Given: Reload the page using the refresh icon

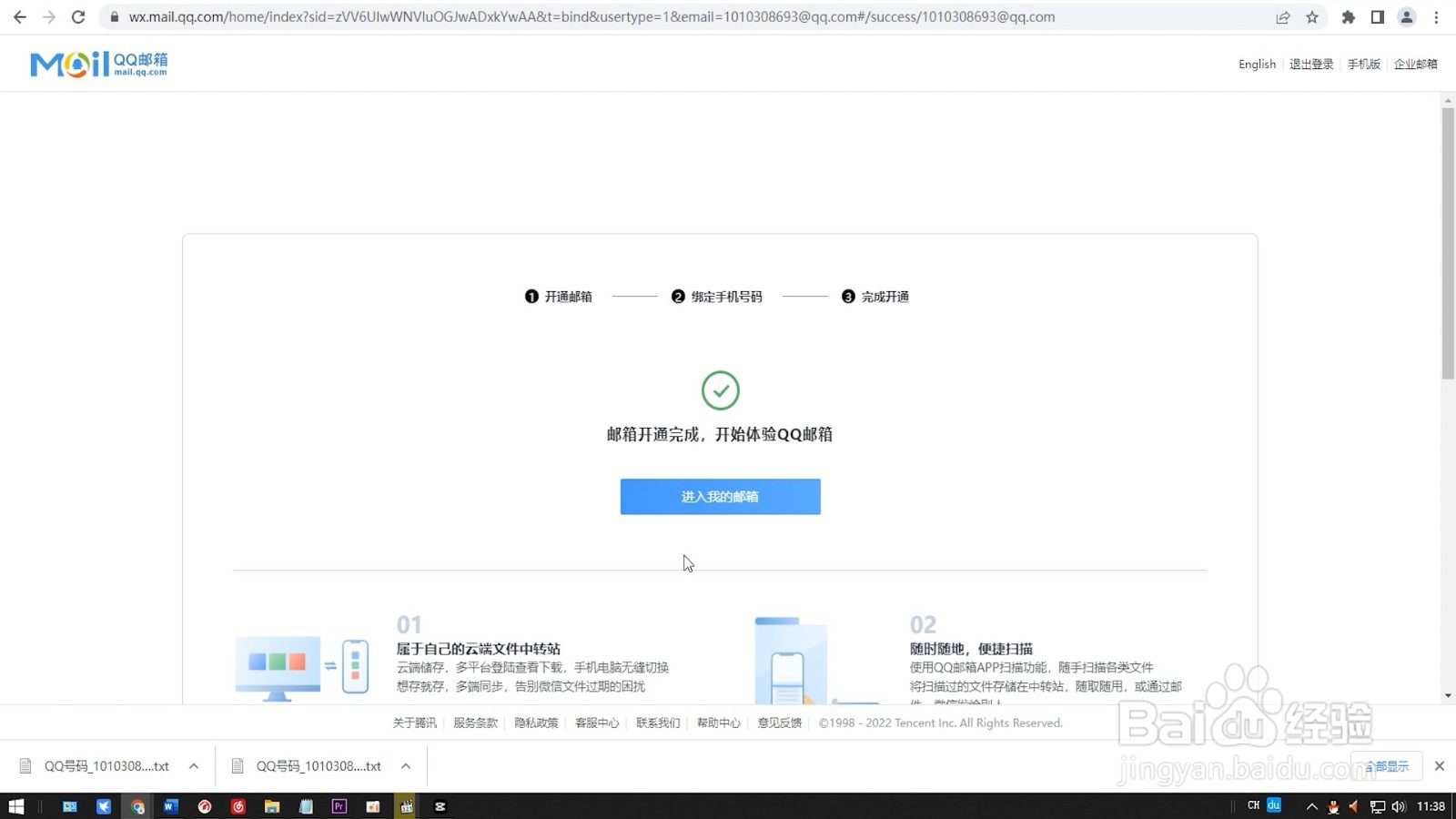Looking at the screenshot, I should [x=78, y=16].
